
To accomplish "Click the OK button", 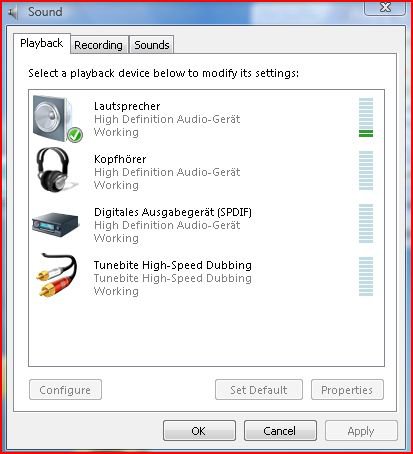I will [199, 431].
